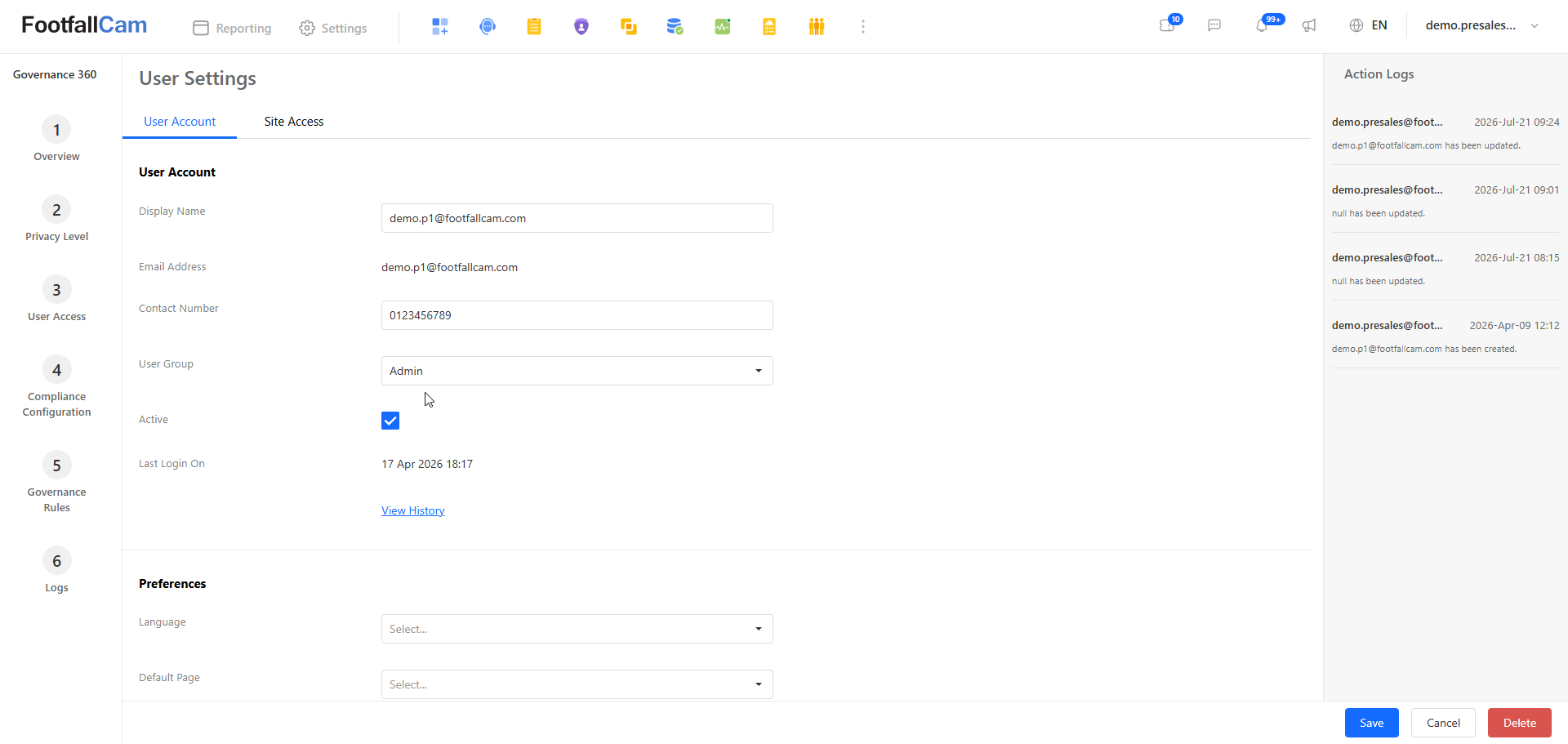Viewport: 1568px width, 744px height.
Task: Open the Language select dropdown
Action: [577, 629]
